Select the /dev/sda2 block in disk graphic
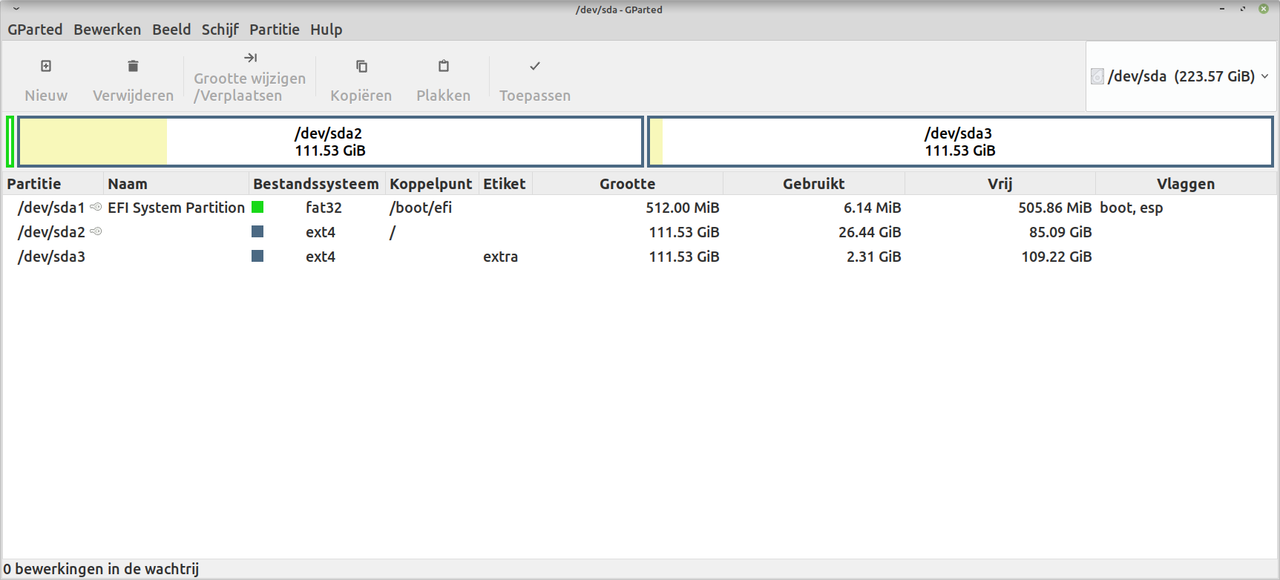This screenshot has width=1280, height=580. pos(330,141)
